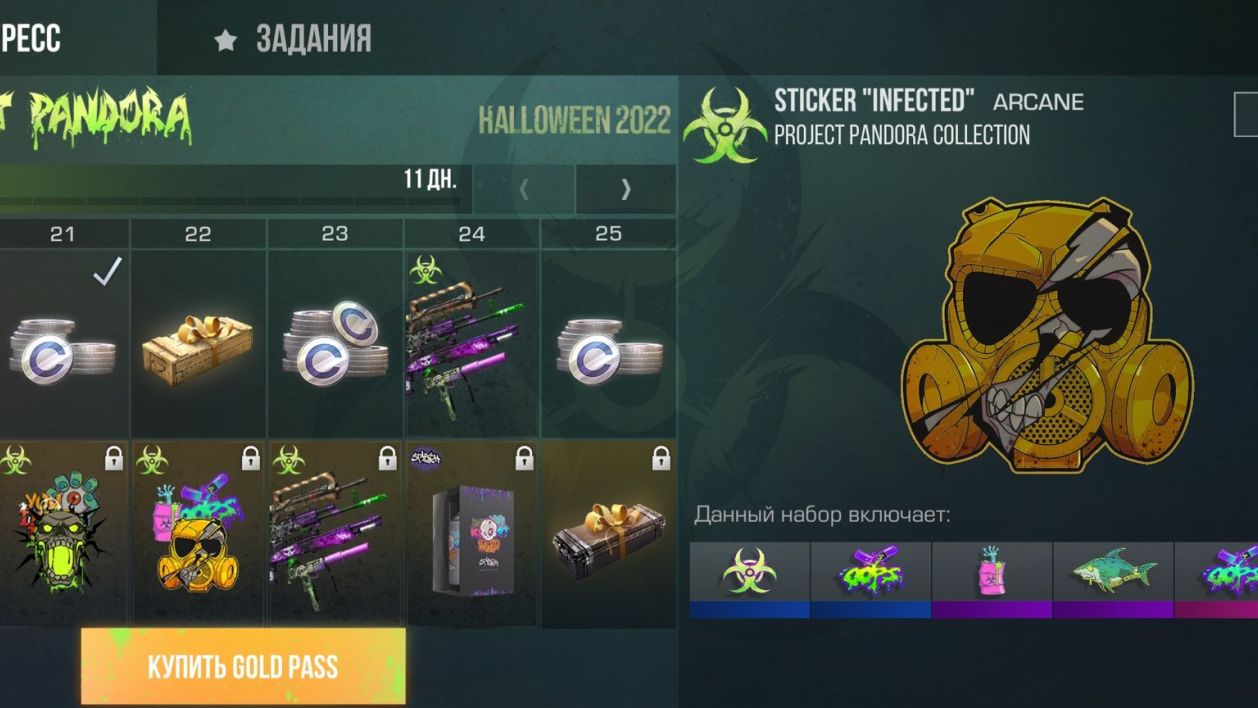1258x708 pixels.
Task: Click the shark sticker thumbnail
Action: click(1112, 580)
